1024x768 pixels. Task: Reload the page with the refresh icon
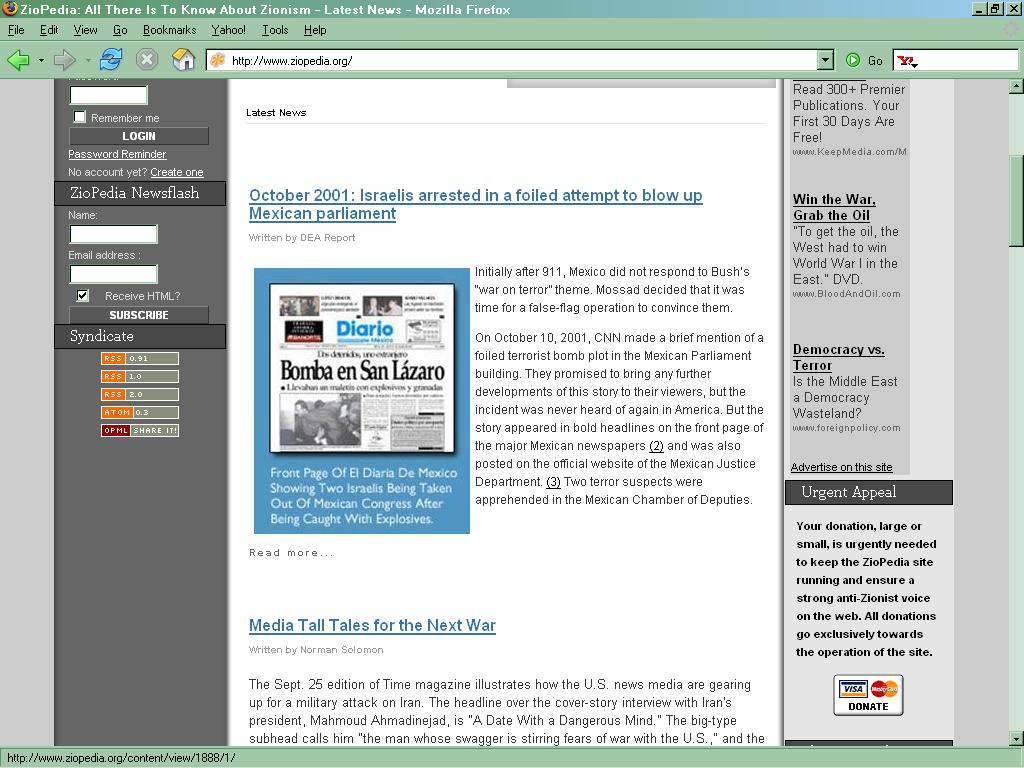pyautogui.click(x=111, y=60)
